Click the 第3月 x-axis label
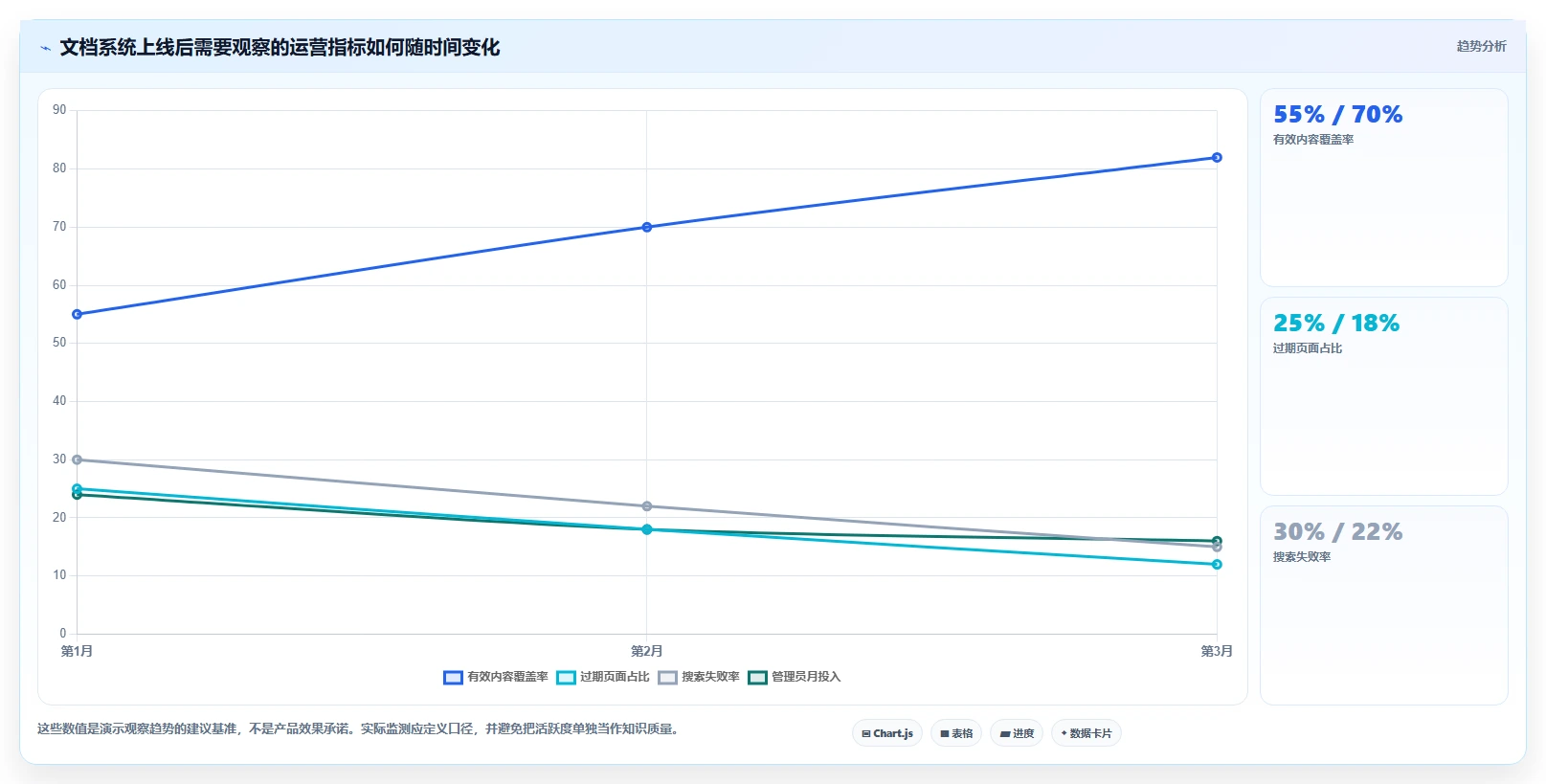Screen dimensions: 1546x784 point(1217,651)
